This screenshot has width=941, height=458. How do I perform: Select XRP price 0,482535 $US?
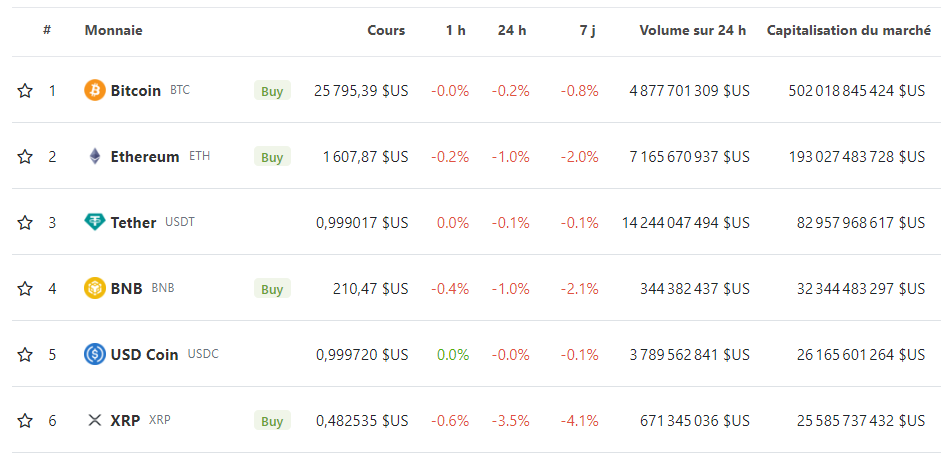(x=362, y=421)
